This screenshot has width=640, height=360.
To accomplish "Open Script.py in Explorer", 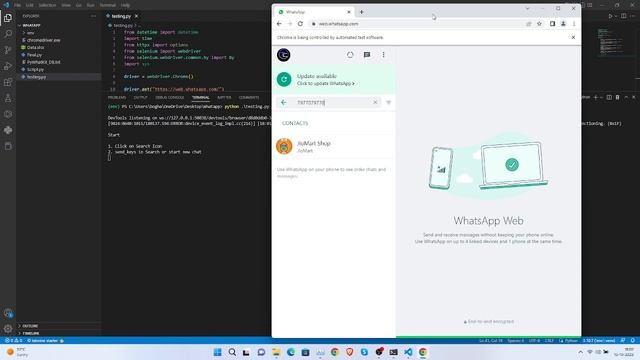I will click(35, 69).
